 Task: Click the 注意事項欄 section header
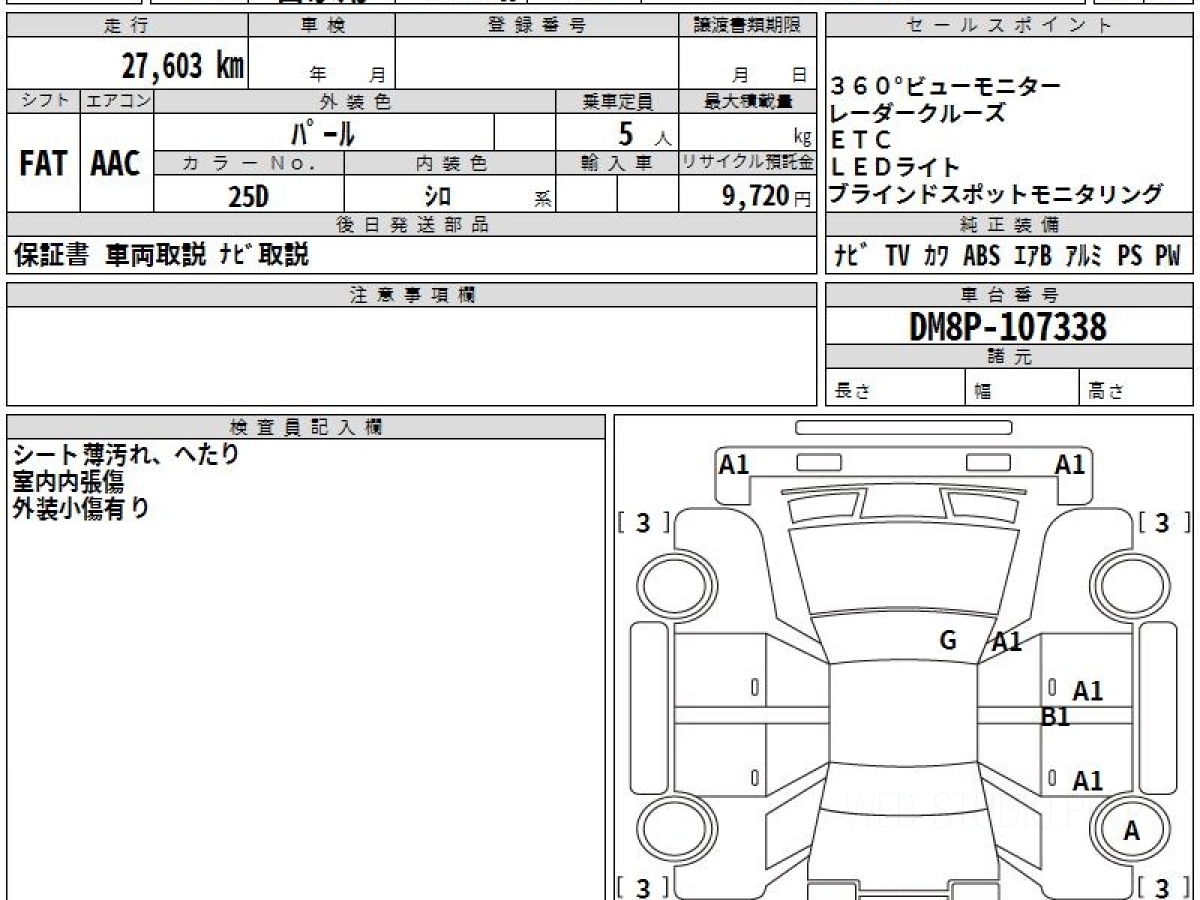pos(412,295)
